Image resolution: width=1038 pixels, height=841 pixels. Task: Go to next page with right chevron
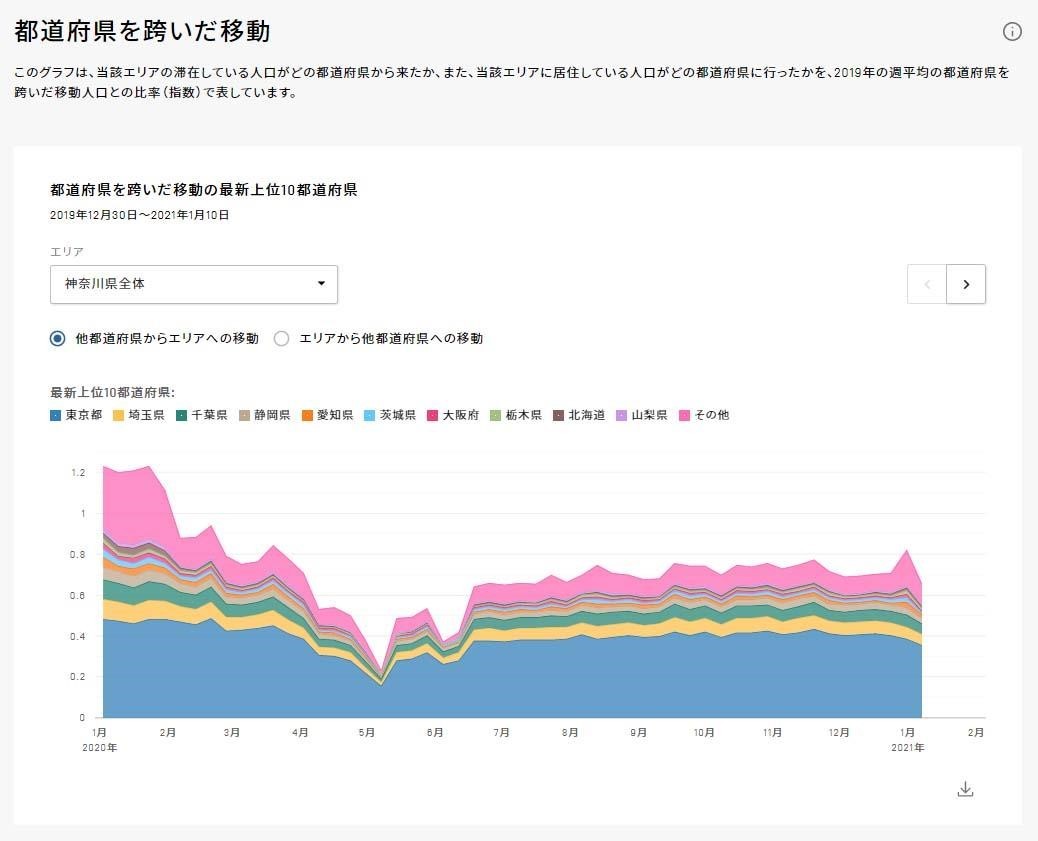(966, 284)
